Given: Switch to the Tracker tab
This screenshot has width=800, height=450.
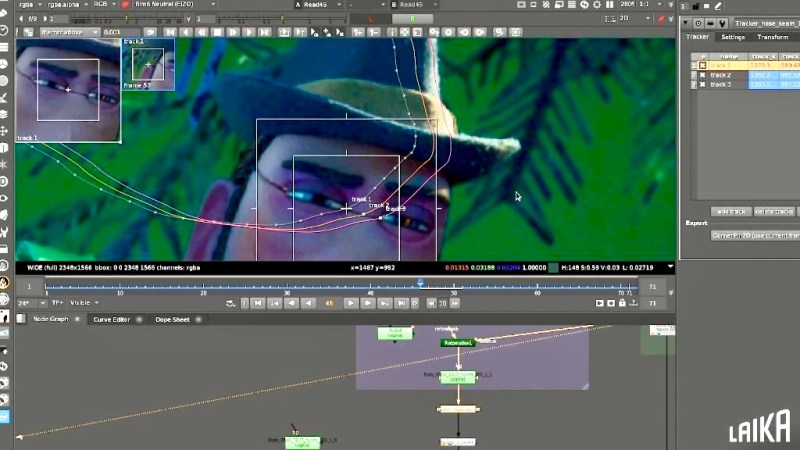Looking at the screenshot, I should click(697, 37).
